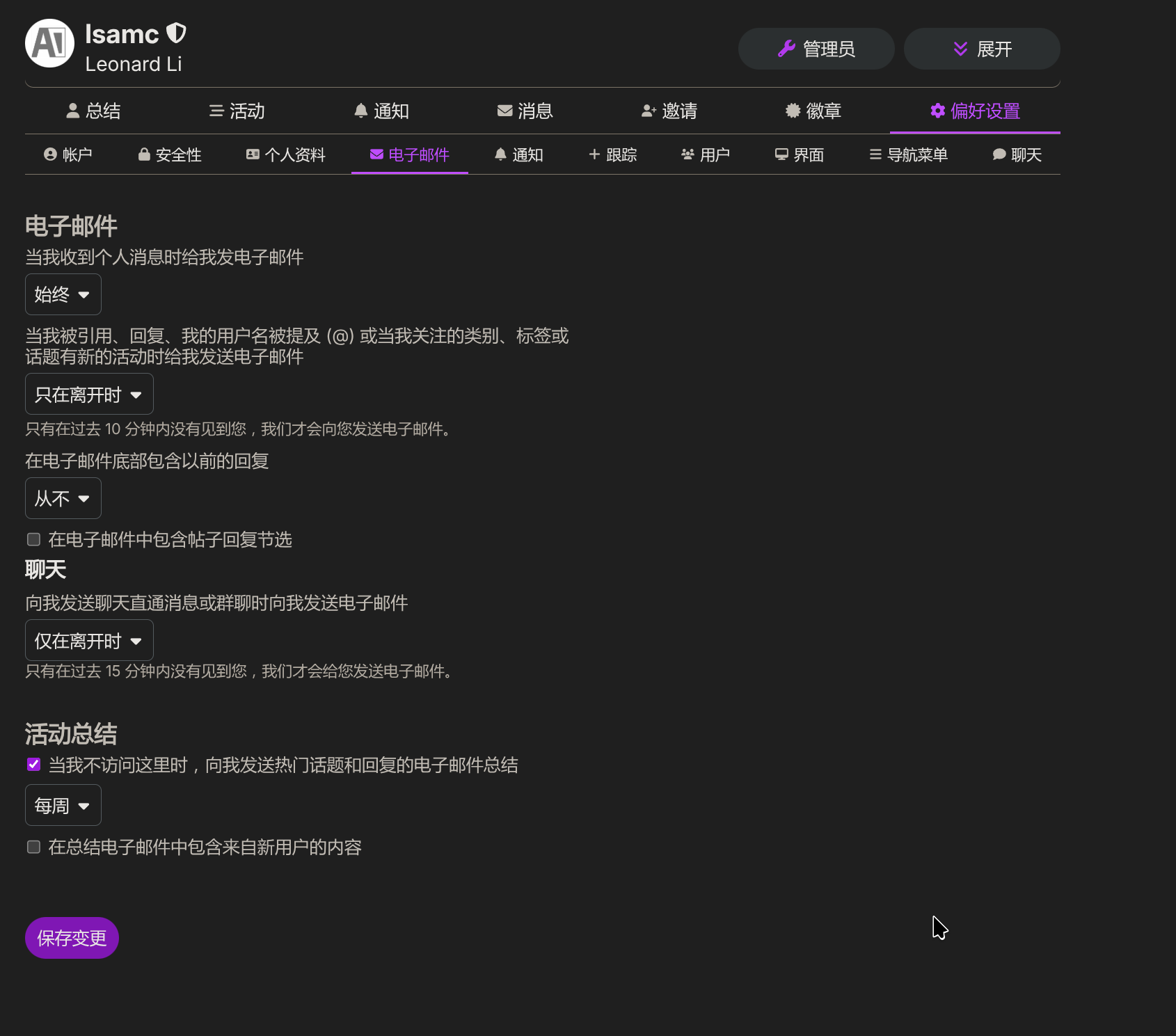Click the wrench icon in 管理员 button
1176x1036 pixels.
click(786, 49)
